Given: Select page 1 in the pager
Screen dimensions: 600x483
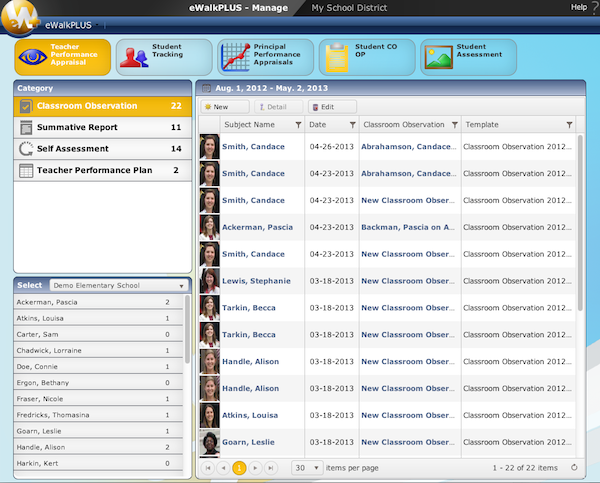Looking at the screenshot, I should [x=239, y=468].
